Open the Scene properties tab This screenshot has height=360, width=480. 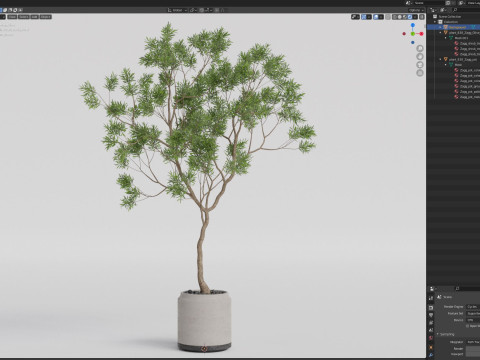pyautogui.click(x=431, y=330)
